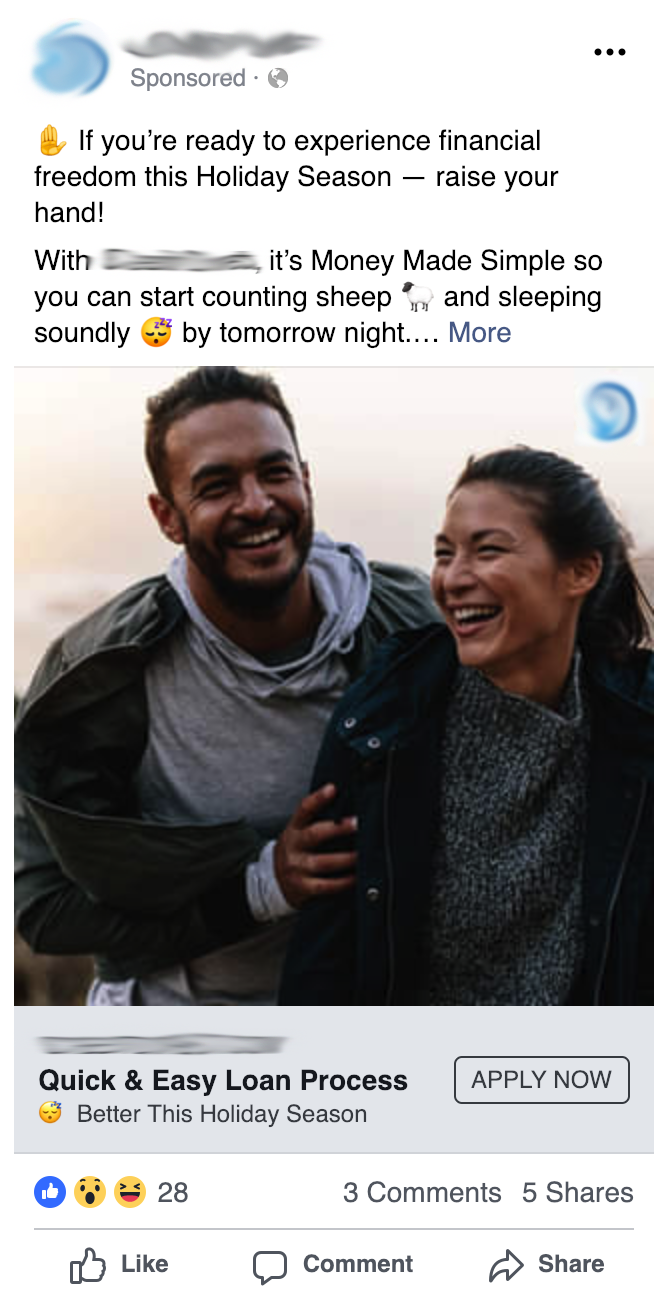Open the 5 Shares link
Image resolution: width=666 pixels, height=1296 pixels.
tap(578, 1192)
